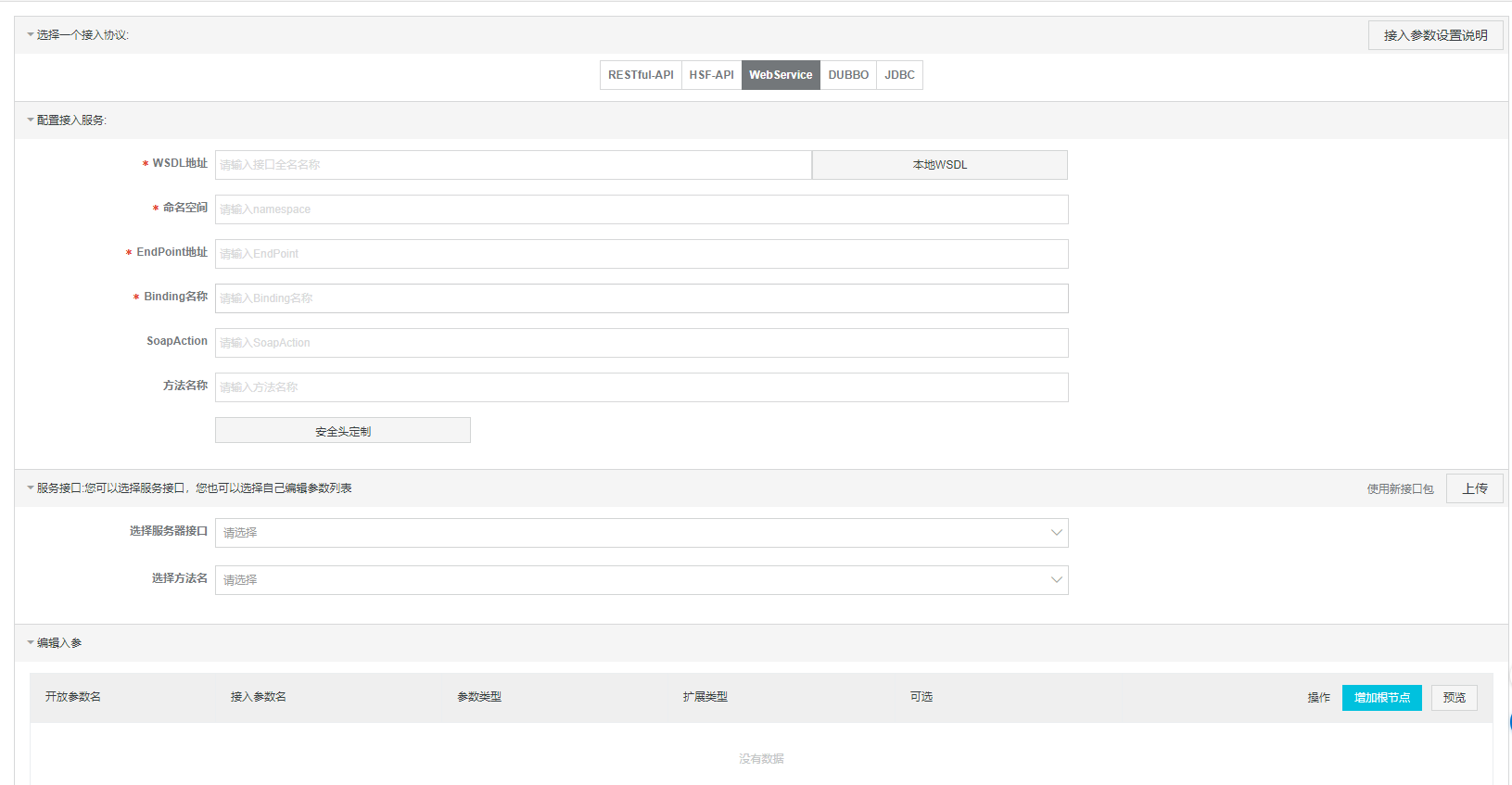Click the EndPoint地址 input field
The image size is (1512, 785).
point(642,254)
